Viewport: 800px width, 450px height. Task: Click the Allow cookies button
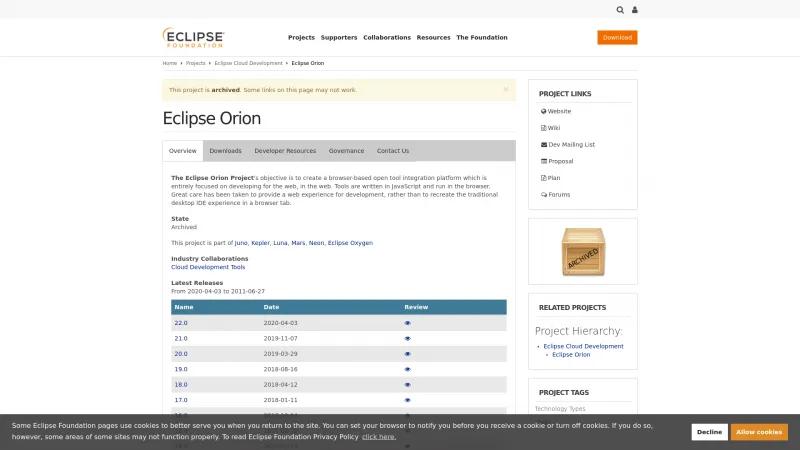click(x=759, y=432)
